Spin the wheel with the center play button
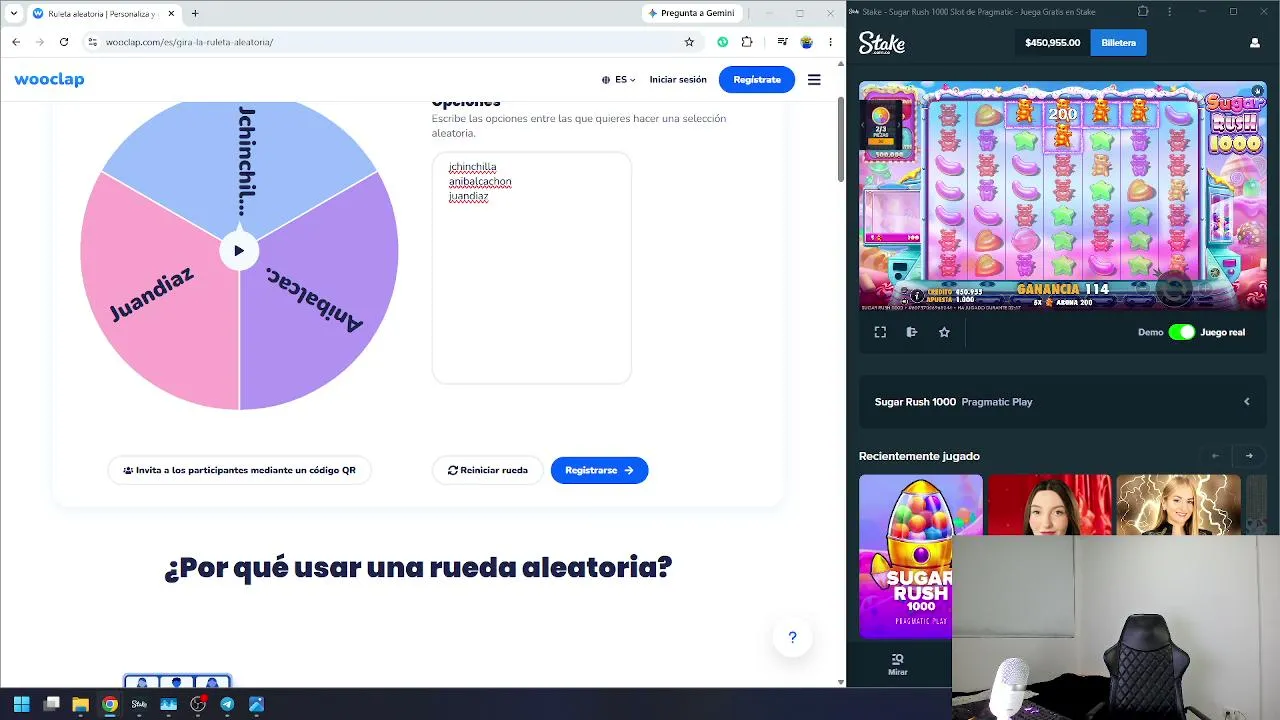 pyautogui.click(x=239, y=251)
